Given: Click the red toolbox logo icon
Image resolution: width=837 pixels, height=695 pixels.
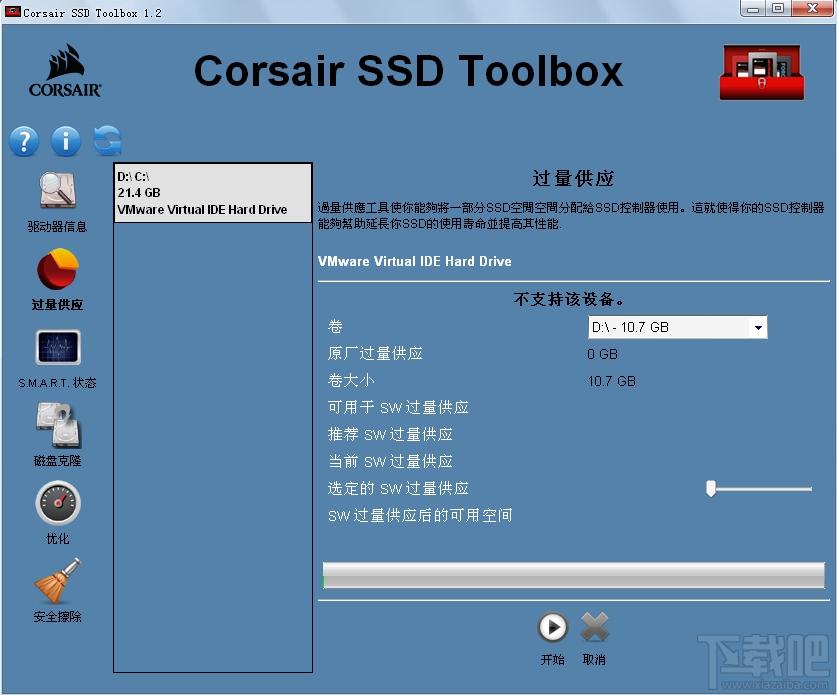Looking at the screenshot, I should click(762, 72).
